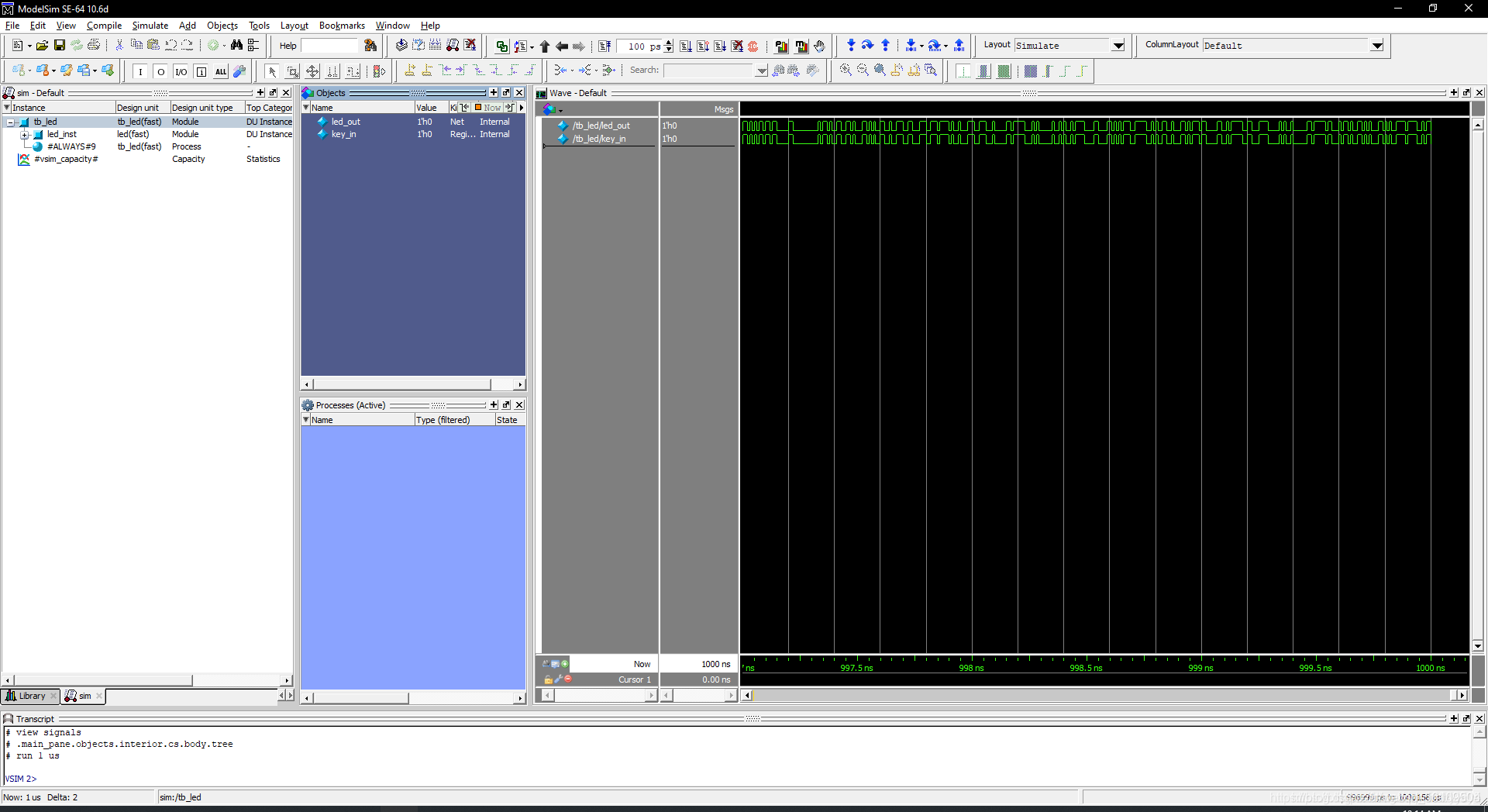Click the Memory Profiling icon

click(x=801, y=46)
